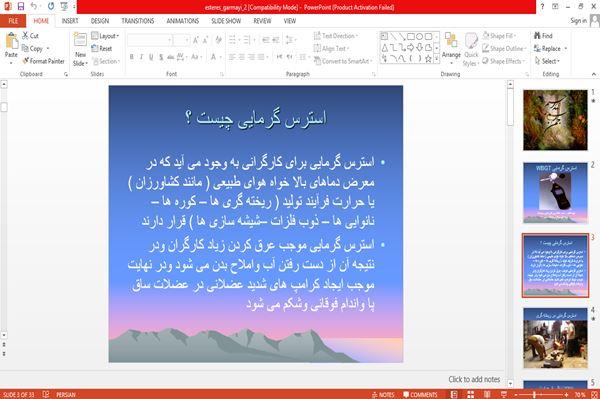Select the rectangle shape in shapes gallery

411,36
